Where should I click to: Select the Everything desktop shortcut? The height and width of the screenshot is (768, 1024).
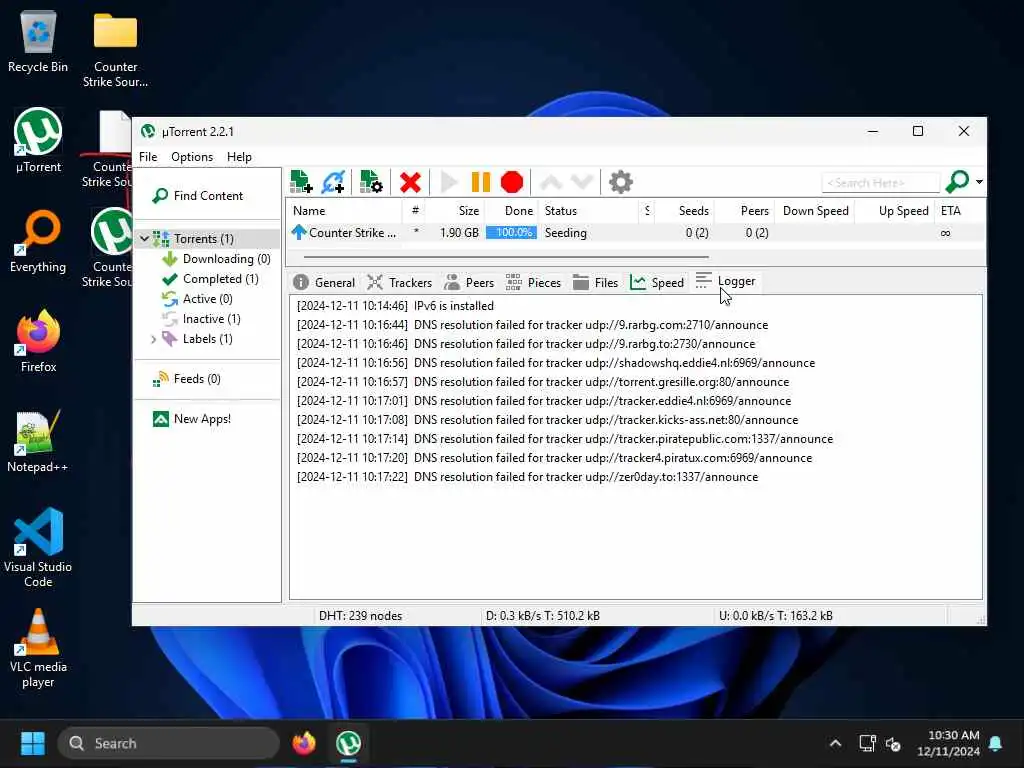pos(38,242)
